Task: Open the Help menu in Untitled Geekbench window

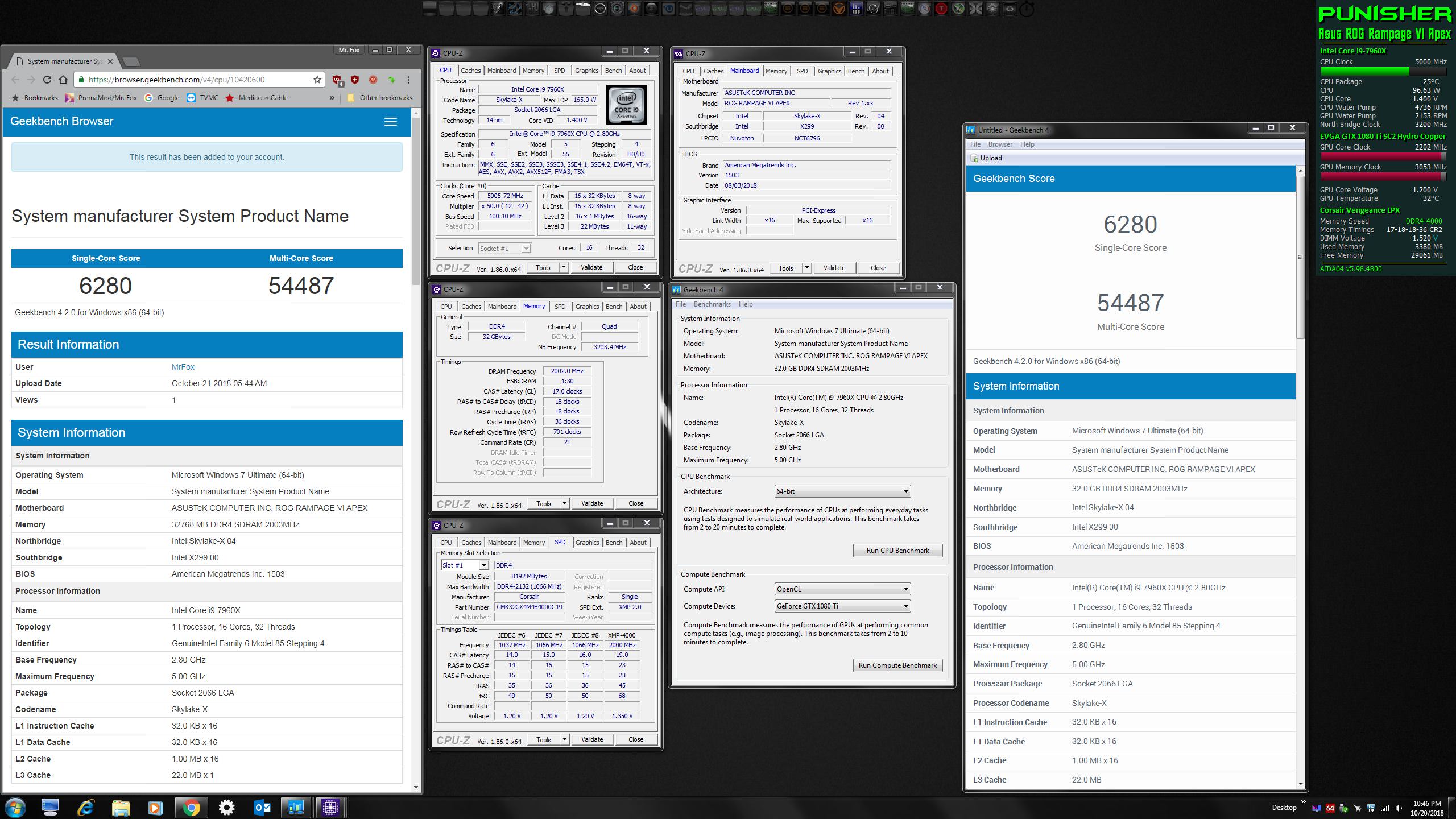Action: 1027,144
